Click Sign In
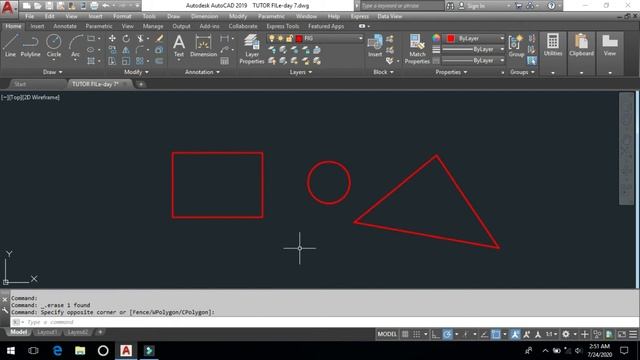Image resolution: width=640 pixels, height=360 pixels. (x=475, y=6)
